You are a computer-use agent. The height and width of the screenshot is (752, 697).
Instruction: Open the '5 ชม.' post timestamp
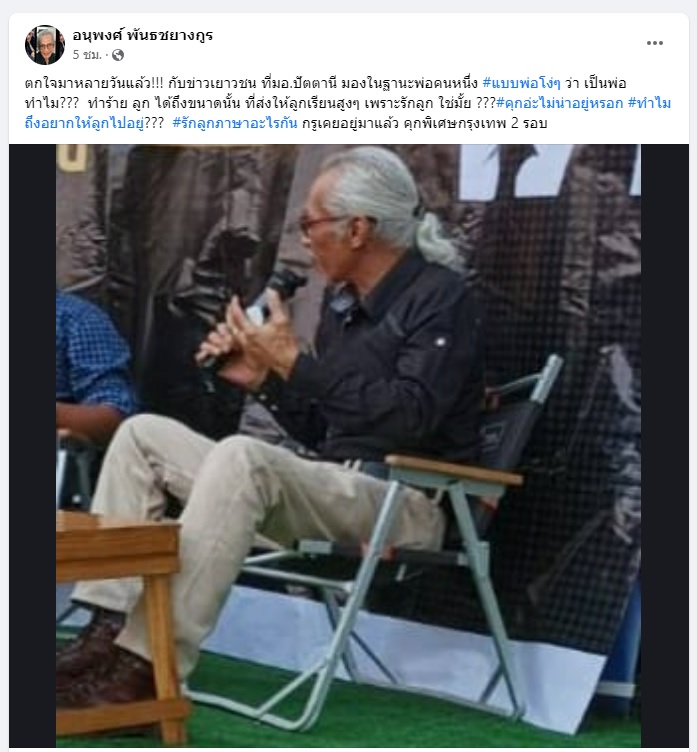point(87,55)
